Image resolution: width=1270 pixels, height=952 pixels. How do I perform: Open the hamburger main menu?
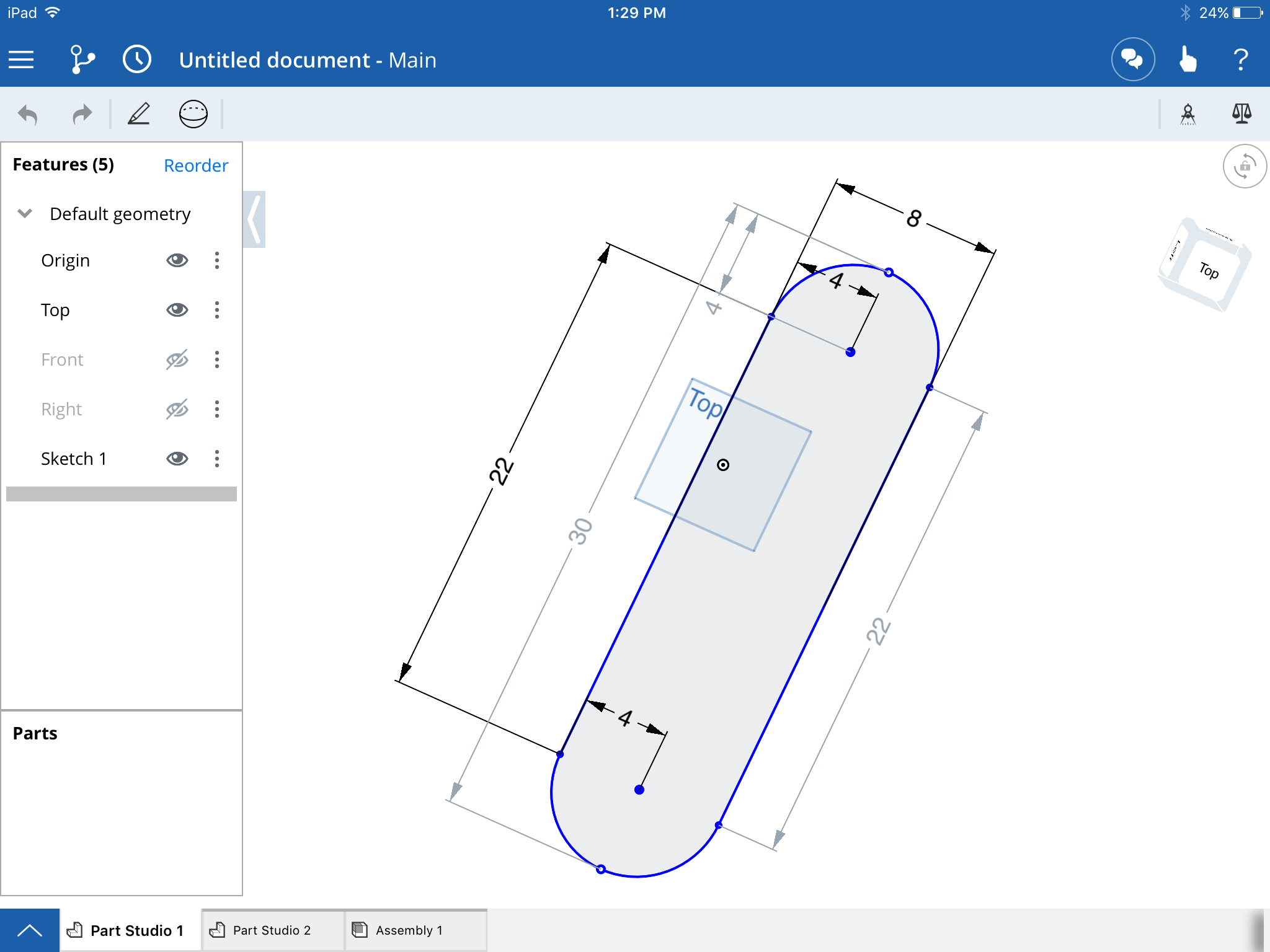[x=21, y=60]
